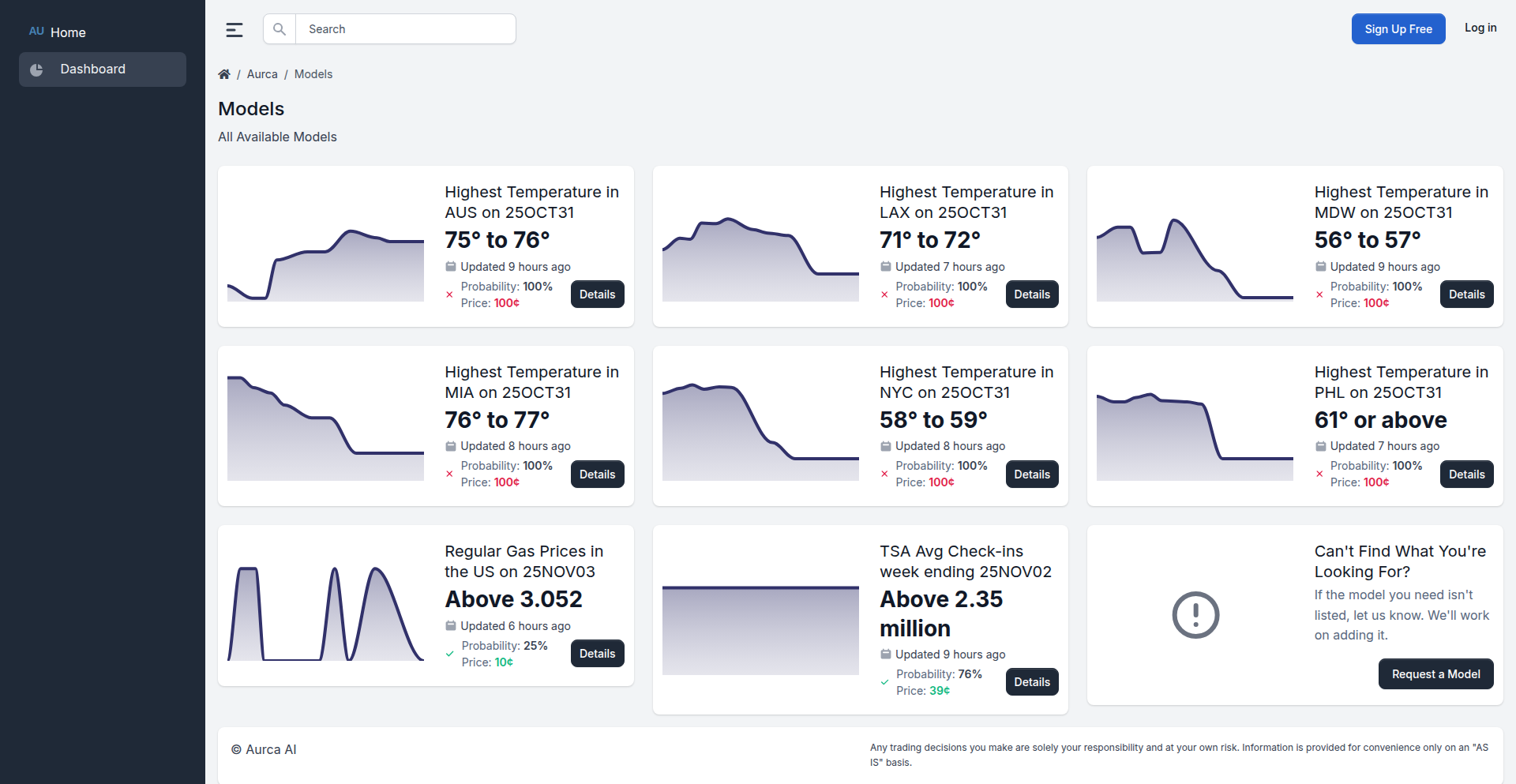Open Details for TSA Avg Check-ins
The image size is (1516, 784).
pos(1032,682)
